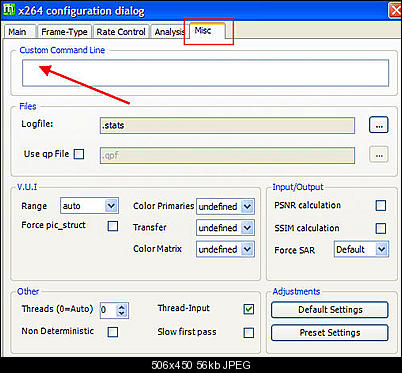The width and height of the screenshot is (402, 373).
Task: Enable the Slow first pass checkbox
Action: click(x=249, y=333)
